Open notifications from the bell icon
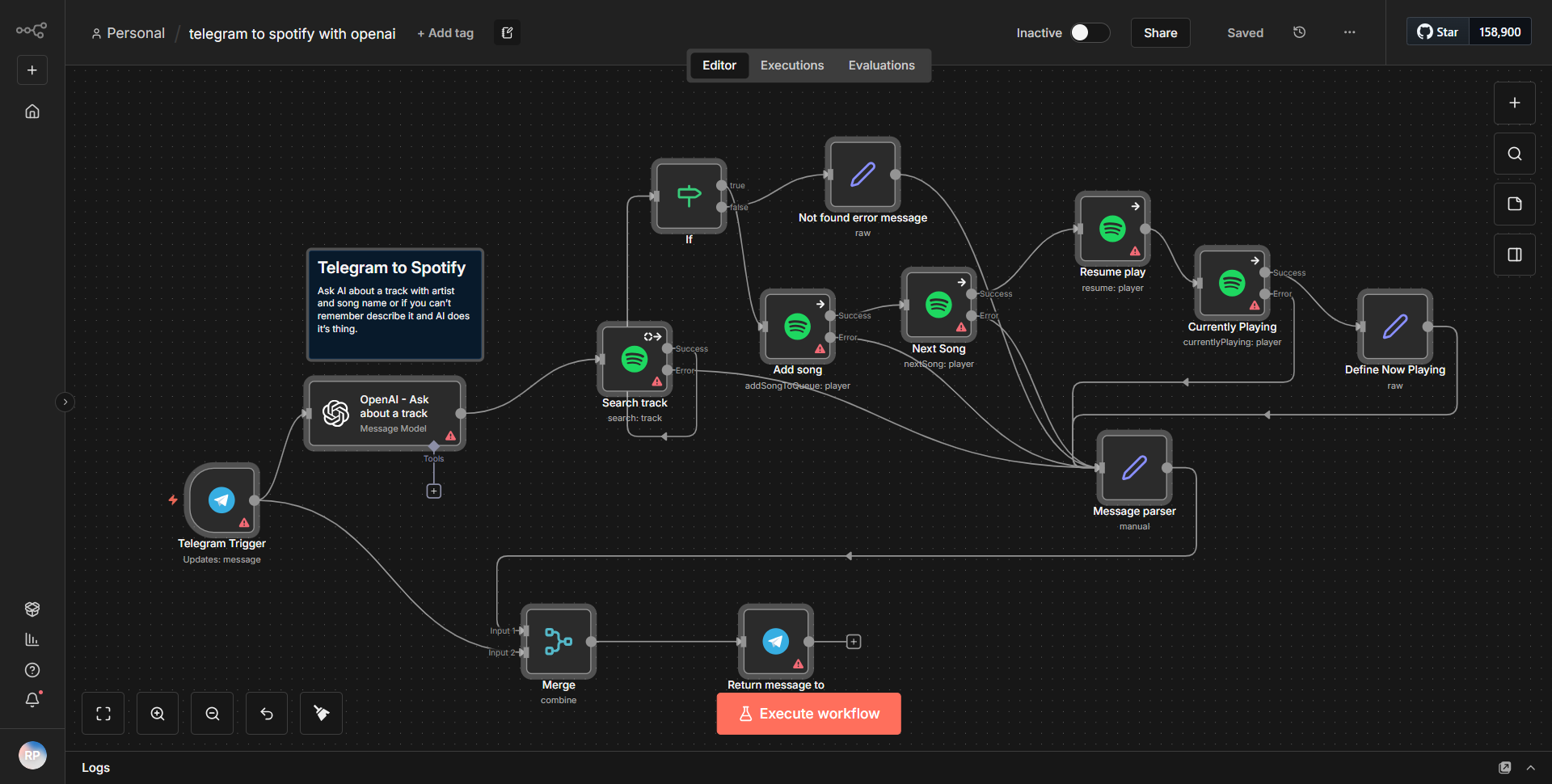Viewport: 1552px width, 784px height. coord(32,700)
